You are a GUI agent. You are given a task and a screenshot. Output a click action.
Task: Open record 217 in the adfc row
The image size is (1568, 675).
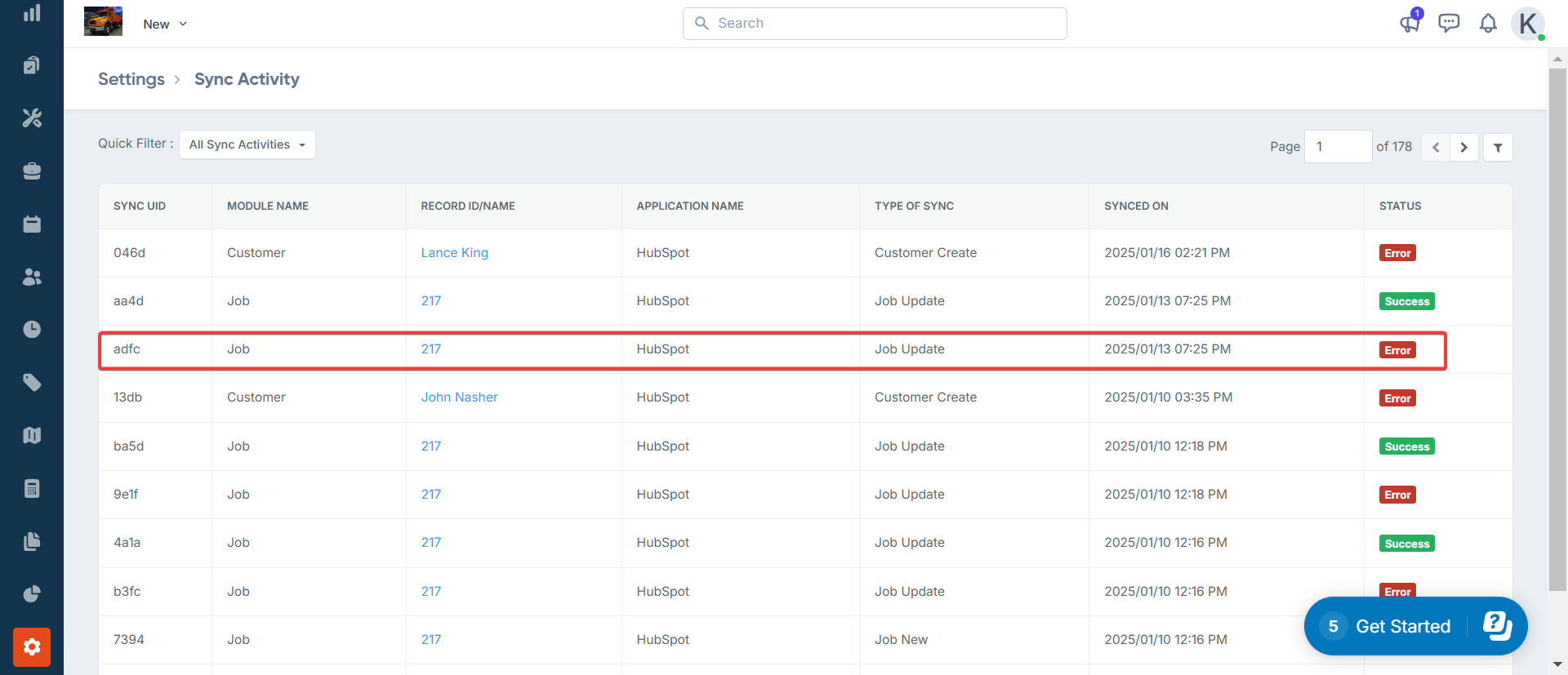431,349
